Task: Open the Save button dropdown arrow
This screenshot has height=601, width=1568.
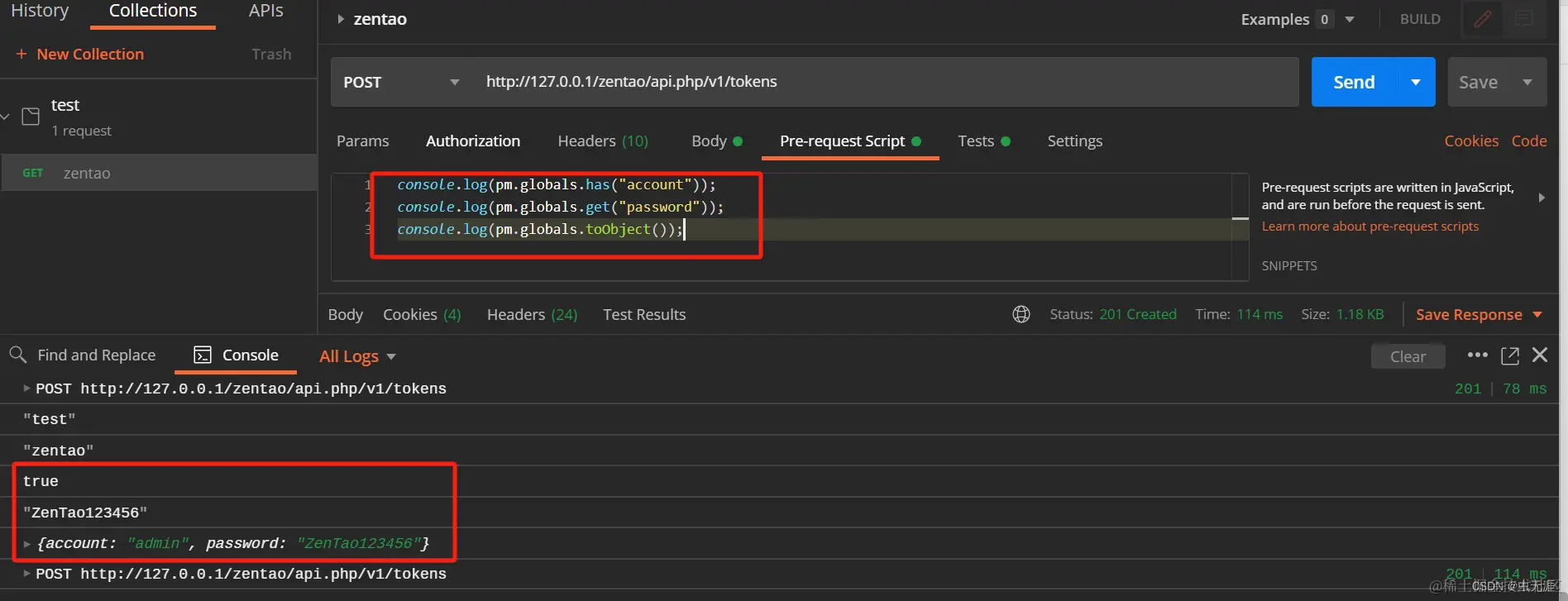Action: 1527,82
